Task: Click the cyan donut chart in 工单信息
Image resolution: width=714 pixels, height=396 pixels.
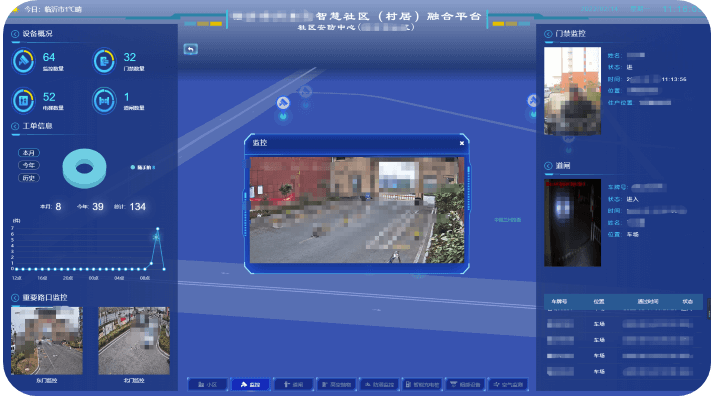Action: [84, 168]
